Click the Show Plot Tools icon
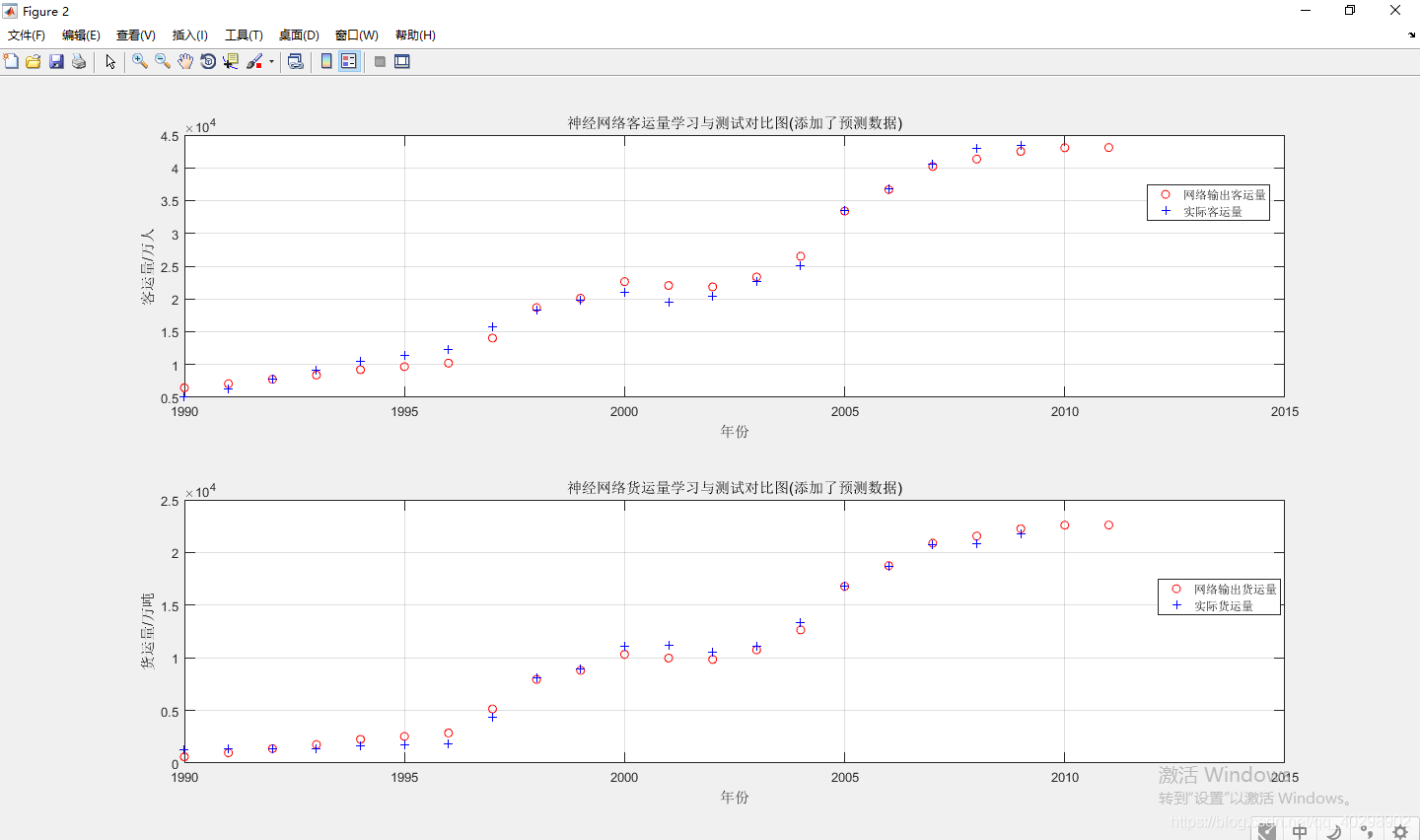This screenshot has height=840, width=1420. point(402,61)
